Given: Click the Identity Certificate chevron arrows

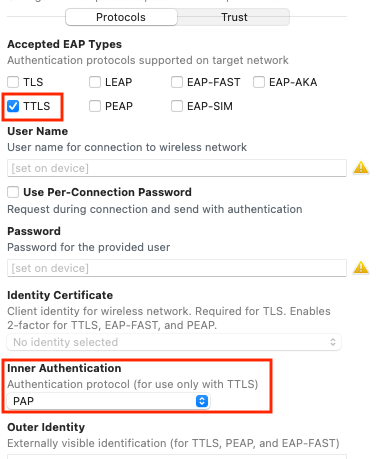Looking at the screenshot, I should [333, 342].
